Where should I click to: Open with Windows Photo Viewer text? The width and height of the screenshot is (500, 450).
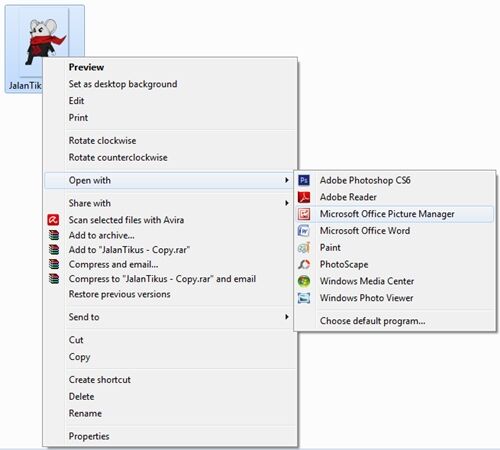(x=367, y=298)
